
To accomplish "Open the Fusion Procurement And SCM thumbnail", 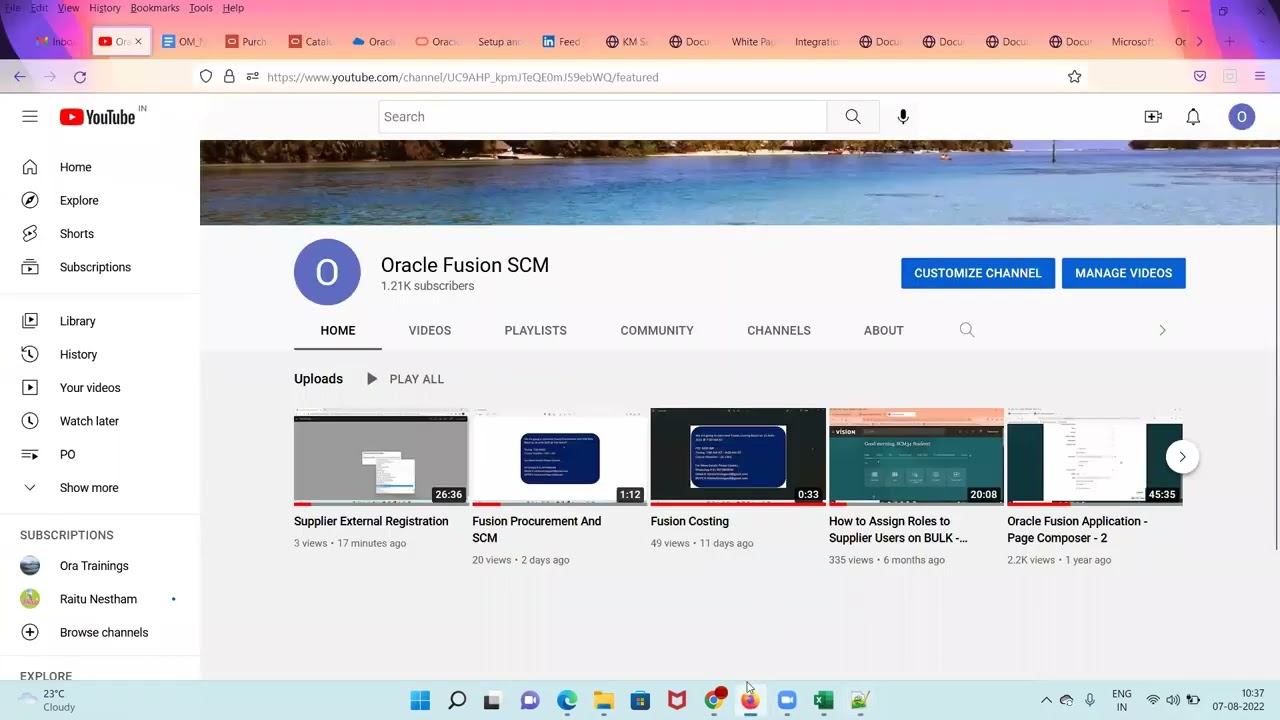I will click(x=559, y=456).
